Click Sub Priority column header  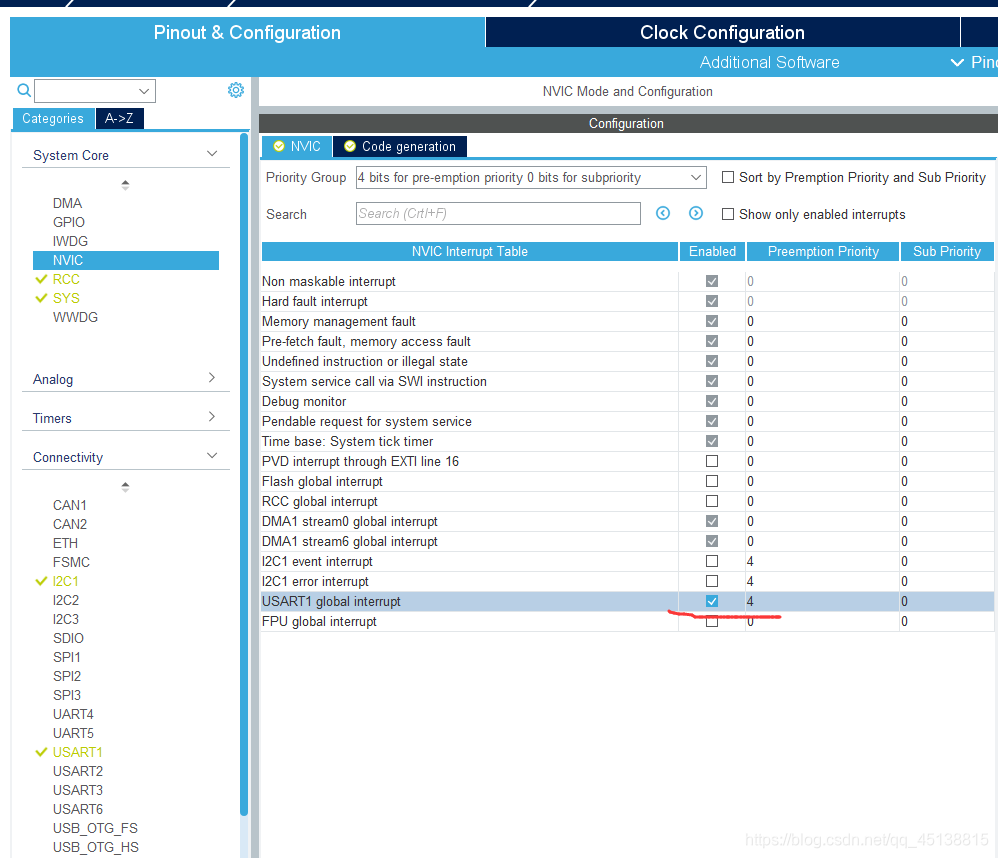click(946, 251)
